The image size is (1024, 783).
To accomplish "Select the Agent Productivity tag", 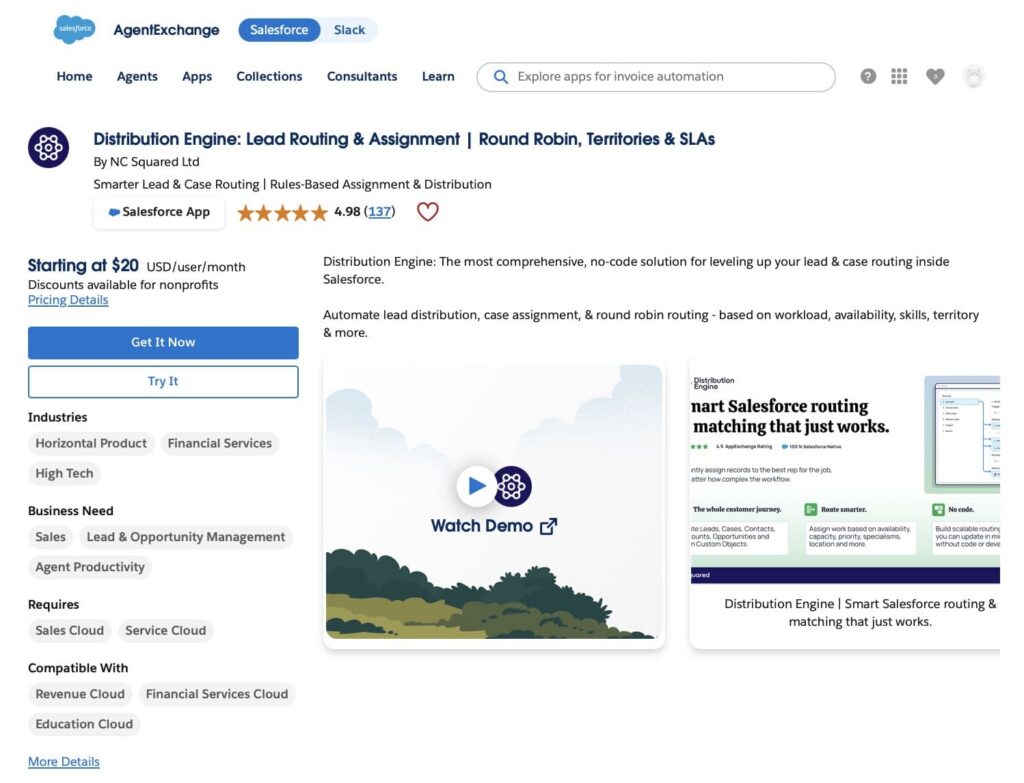I will coord(90,567).
